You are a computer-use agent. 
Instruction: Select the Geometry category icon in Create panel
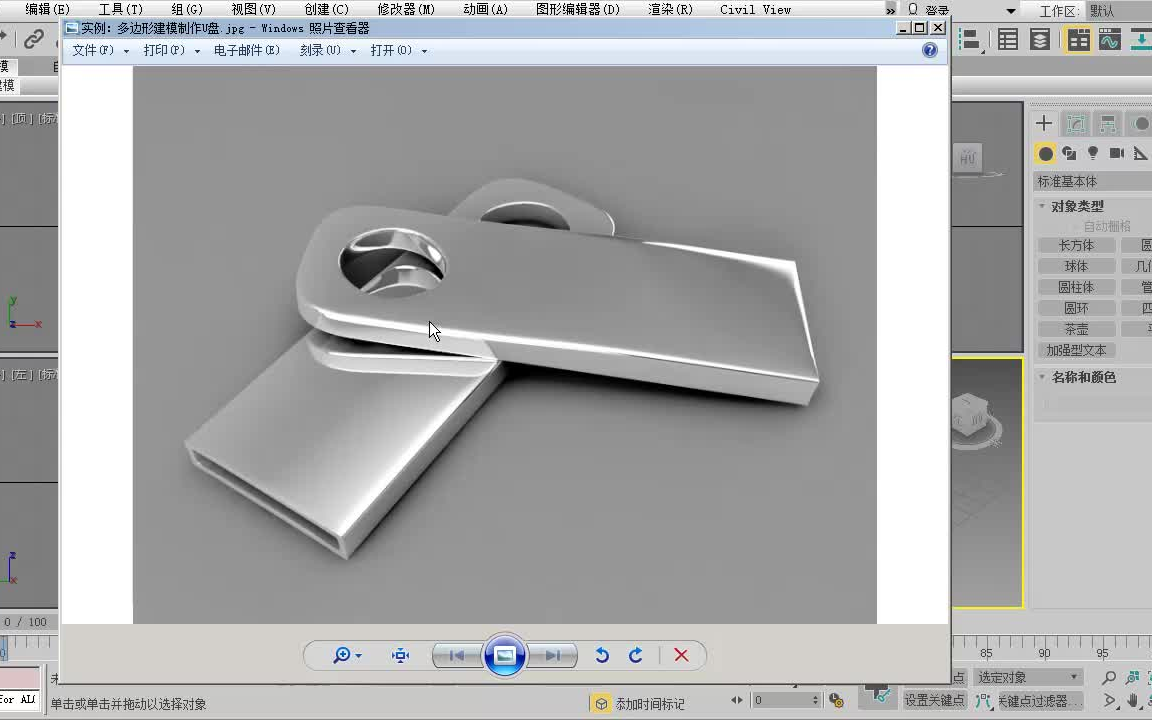(1044, 155)
